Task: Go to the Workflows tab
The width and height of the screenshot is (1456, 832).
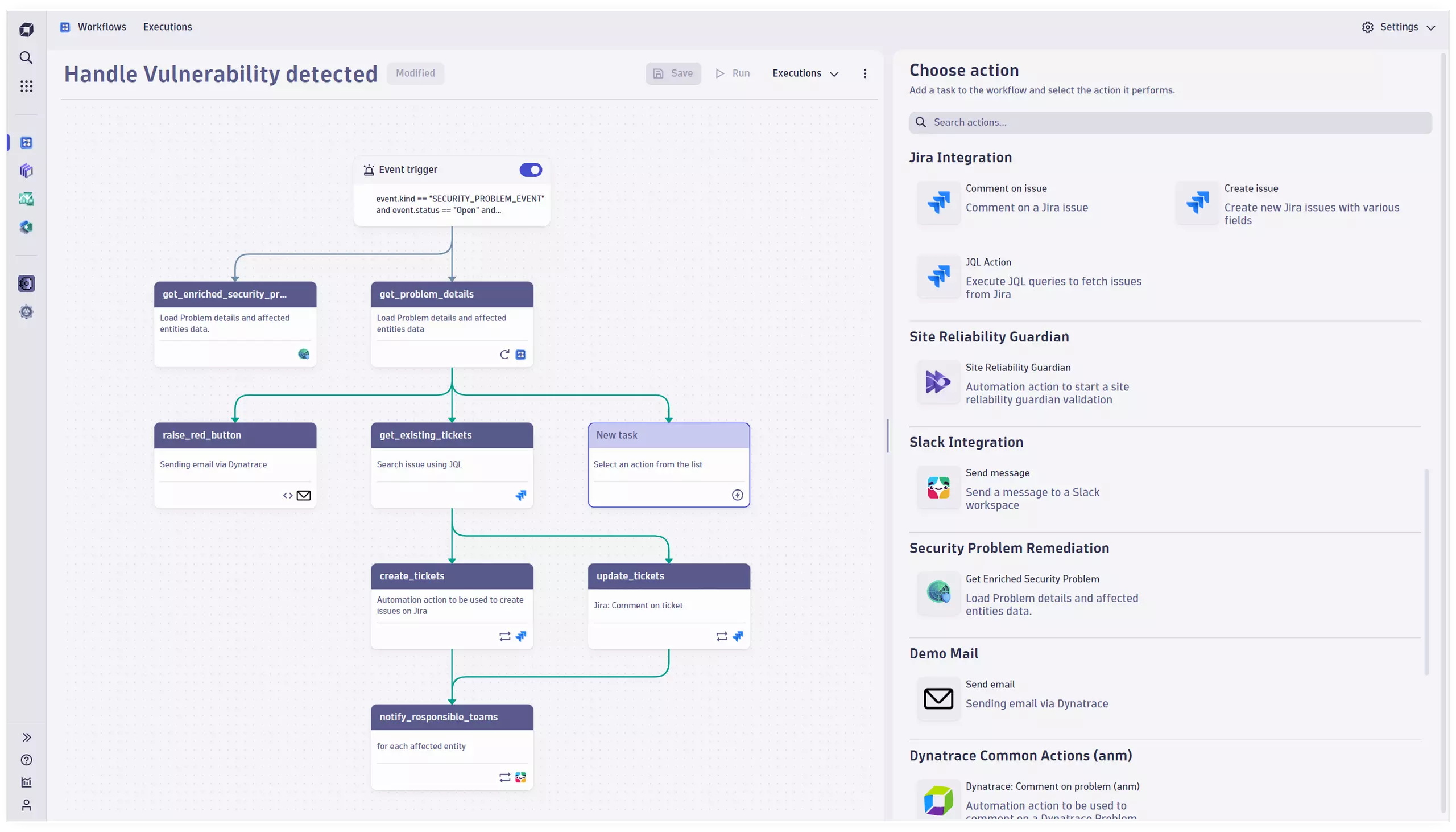Action: click(101, 27)
